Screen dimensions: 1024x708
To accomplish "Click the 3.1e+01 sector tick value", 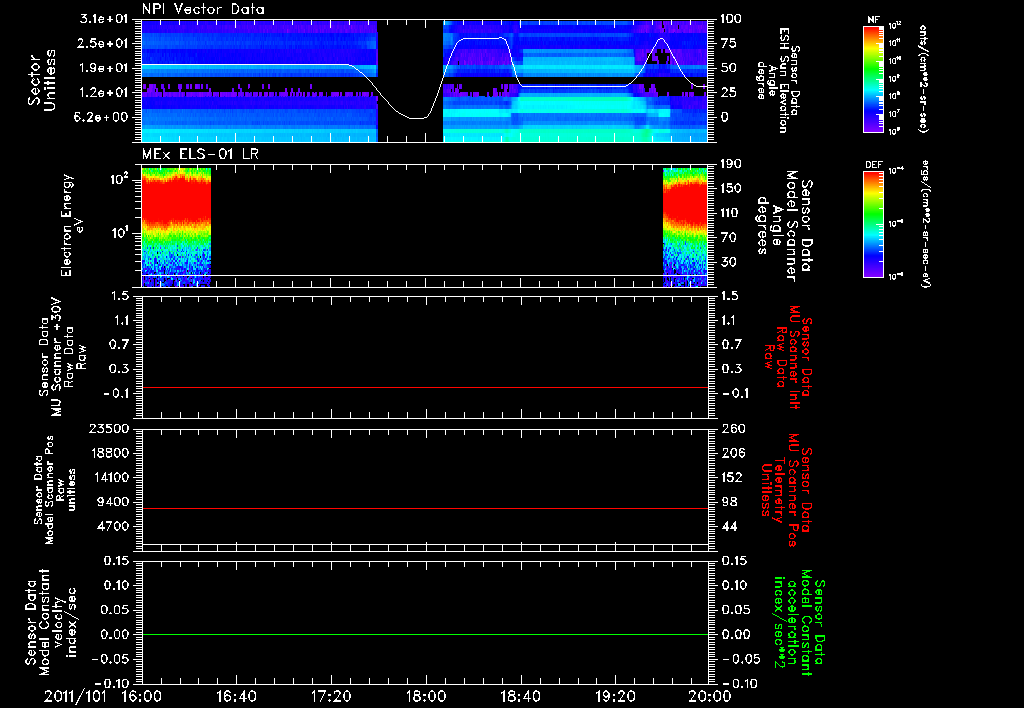I will (104, 19).
